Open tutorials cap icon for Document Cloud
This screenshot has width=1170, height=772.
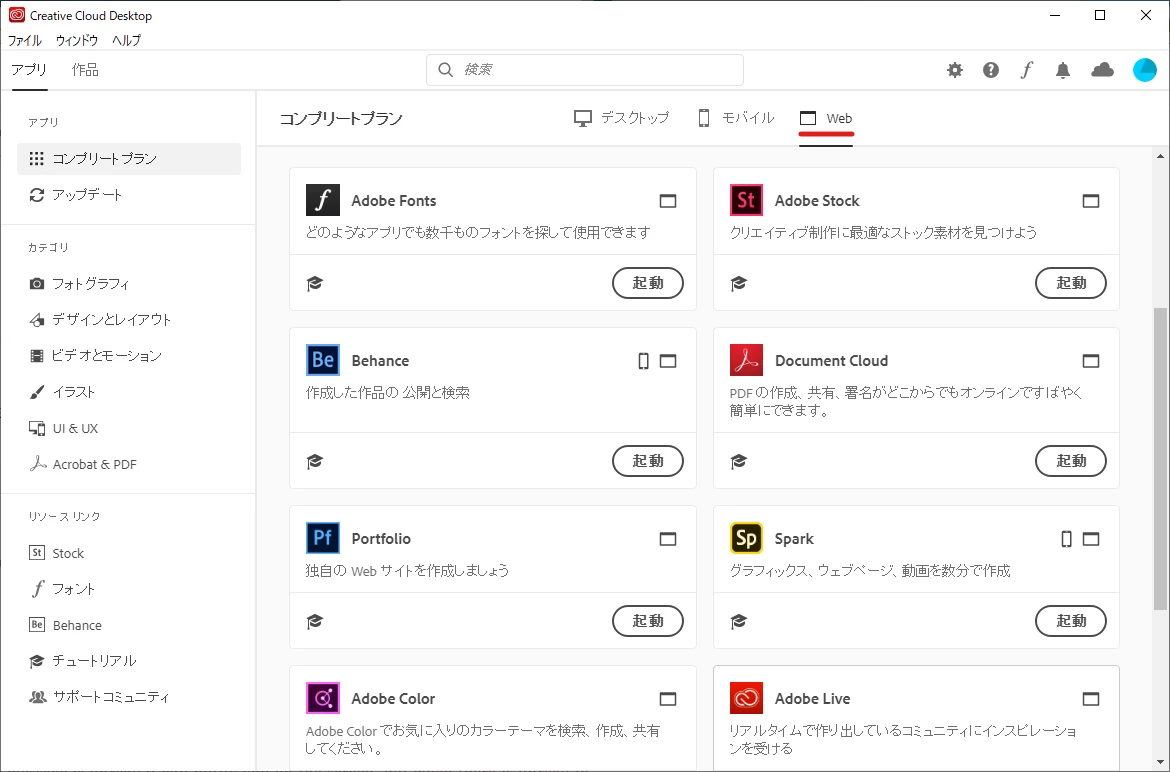coord(739,462)
